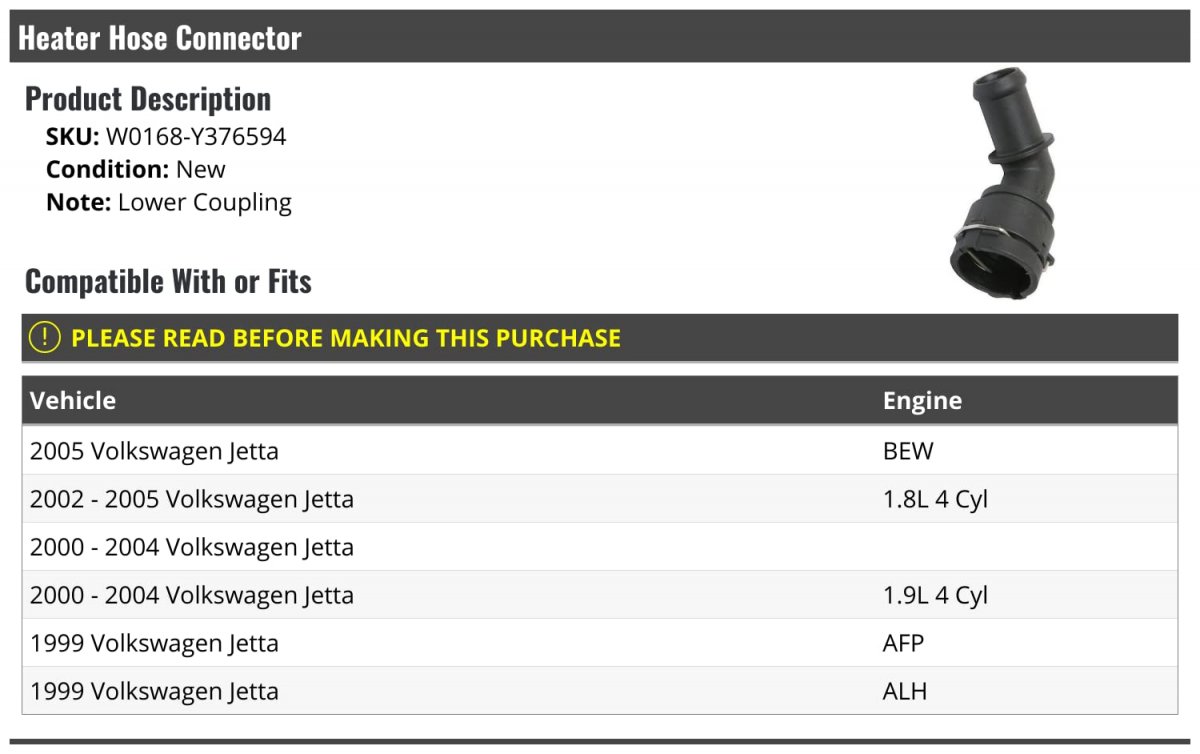Click the BEW engine code cell
Viewport: 1200px width, 754px height.
click(x=908, y=451)
